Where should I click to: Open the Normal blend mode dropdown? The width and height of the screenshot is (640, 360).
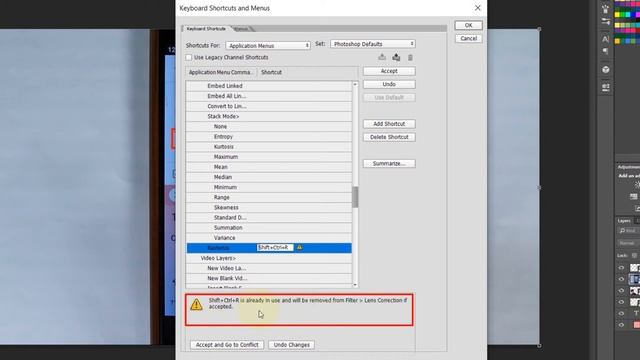628,243
